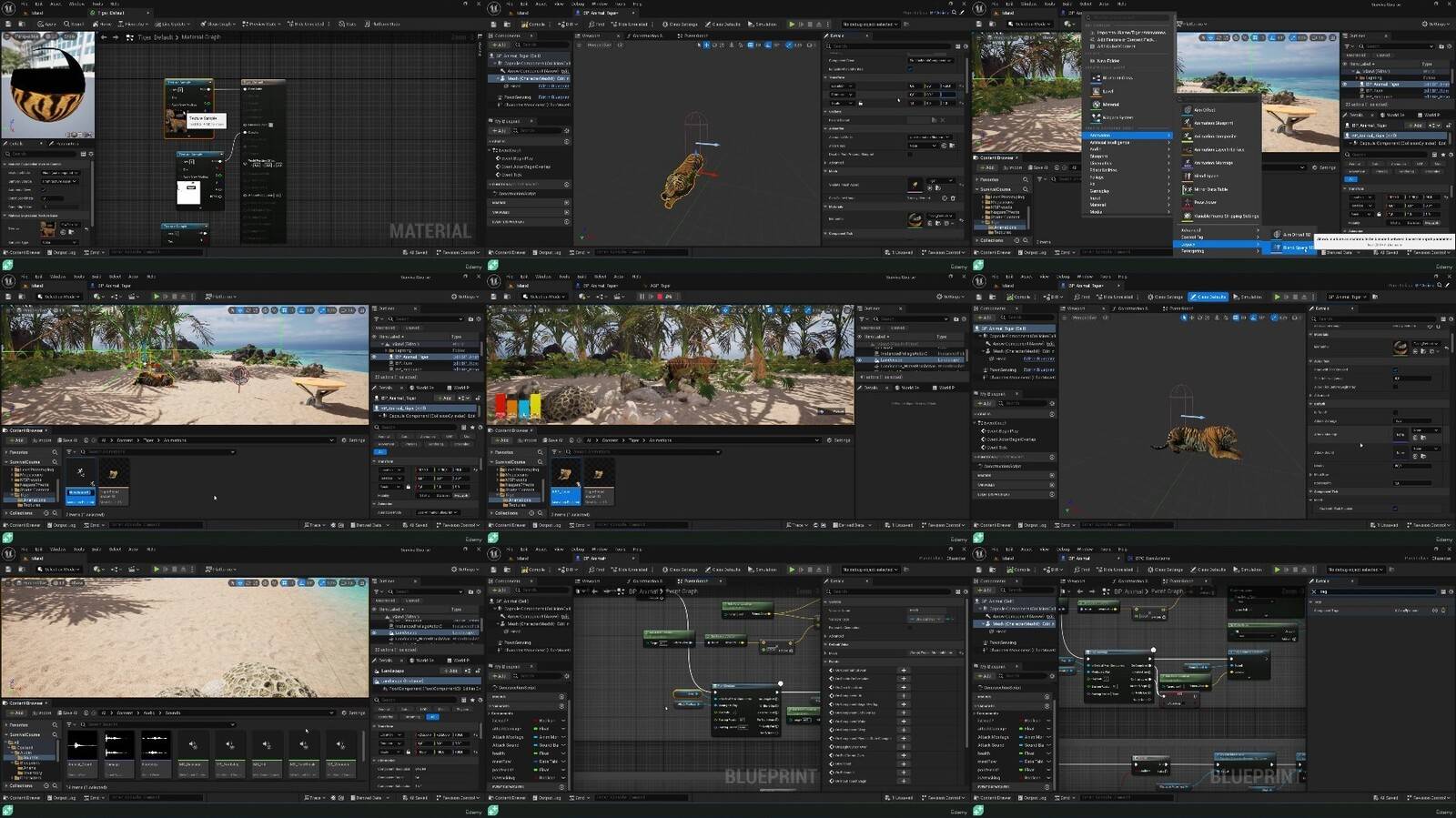Click Find in the BP Animal event dispatcher frame
The image size is (1456, 818).
click(x=596, y=570)
